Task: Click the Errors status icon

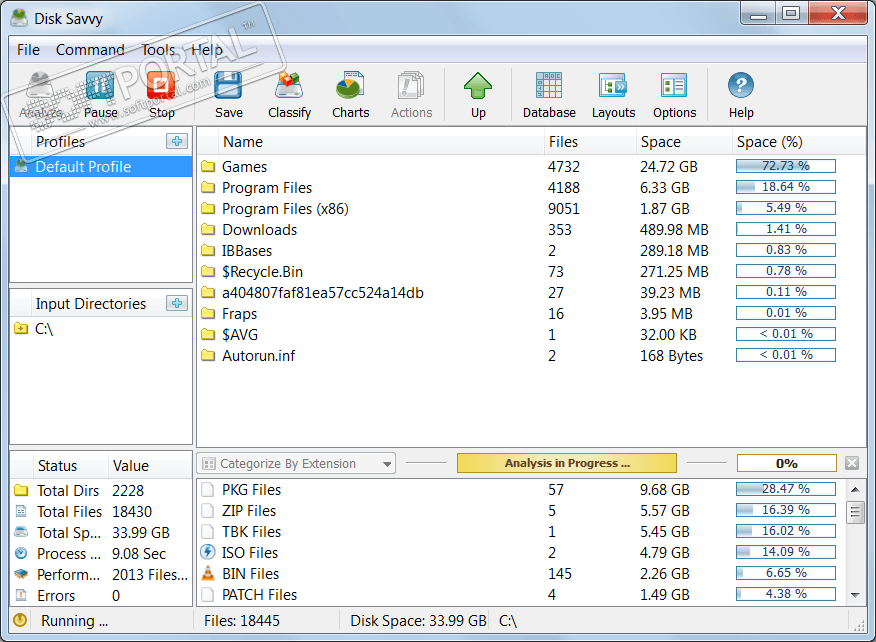Action: coord(21,595)
